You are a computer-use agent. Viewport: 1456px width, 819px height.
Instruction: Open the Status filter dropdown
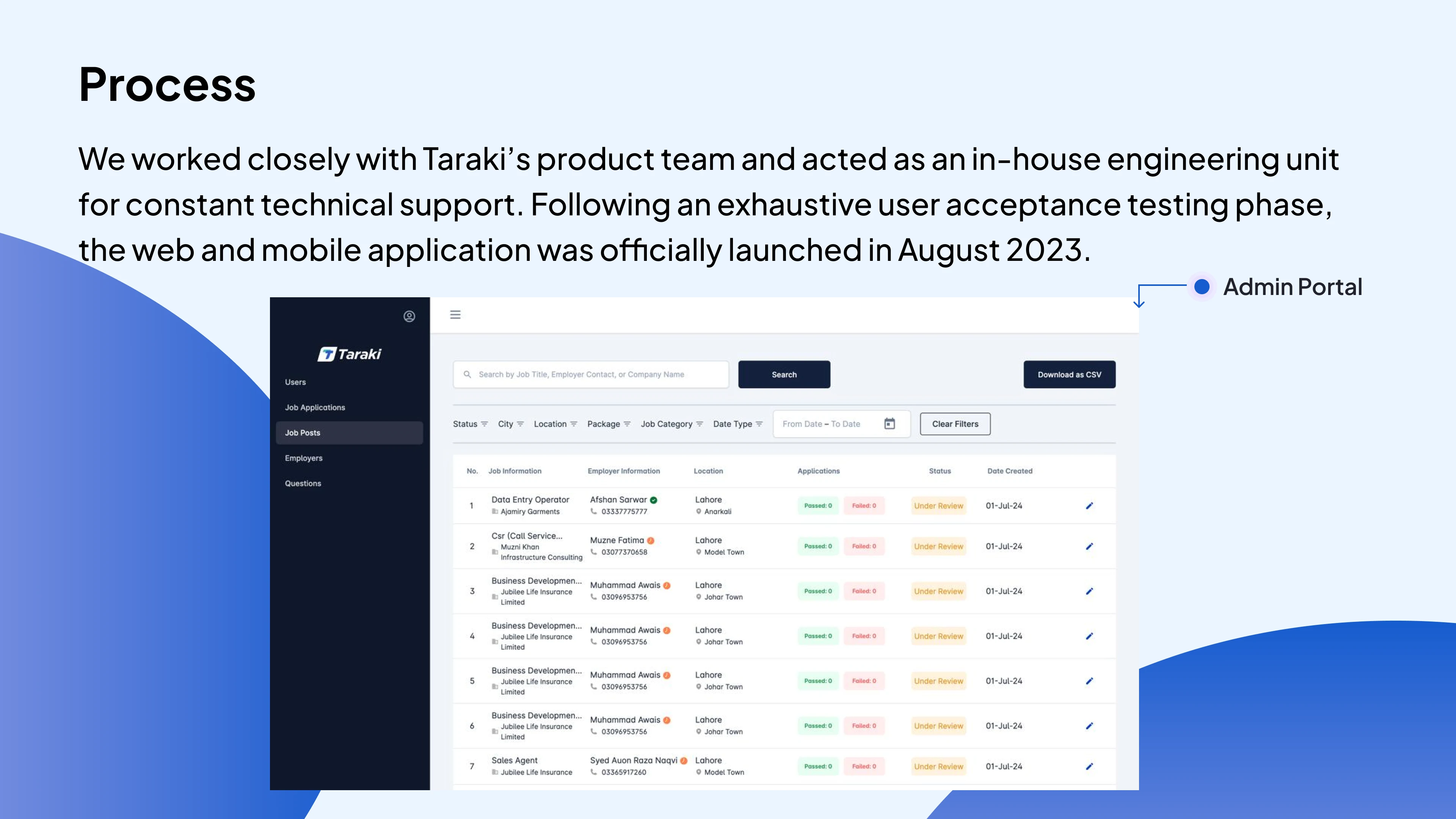point(470,424)
